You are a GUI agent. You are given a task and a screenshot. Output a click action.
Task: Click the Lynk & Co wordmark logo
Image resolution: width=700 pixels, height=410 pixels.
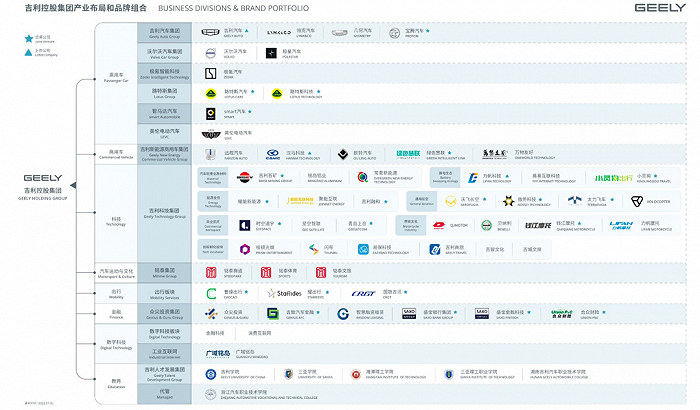(279, 33)
